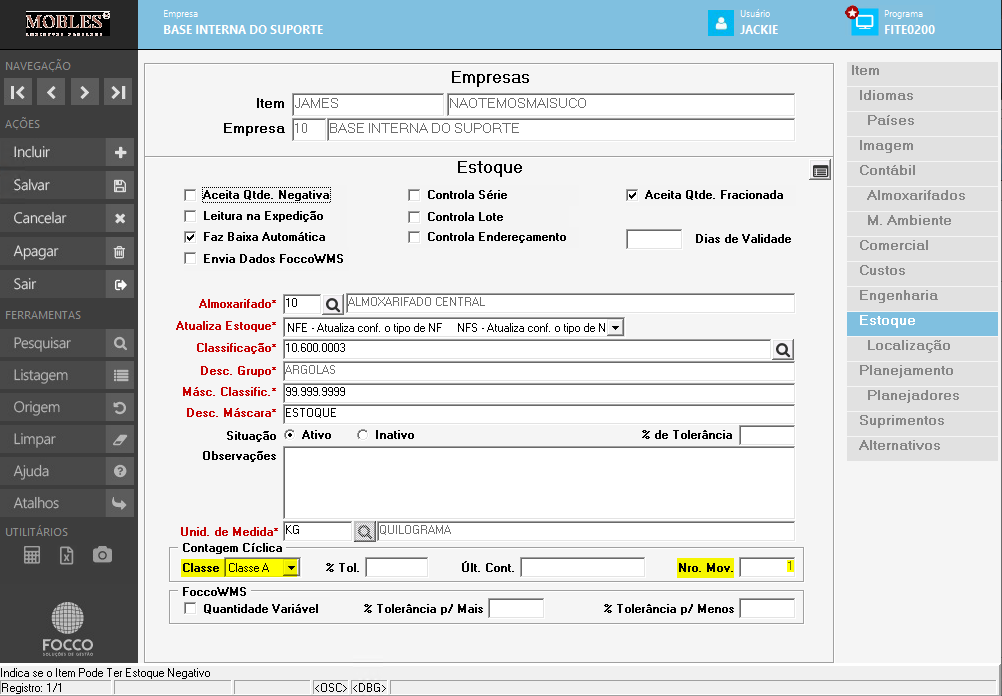
Task: Click the eraser icon beside Limpar
Action: 120,439
